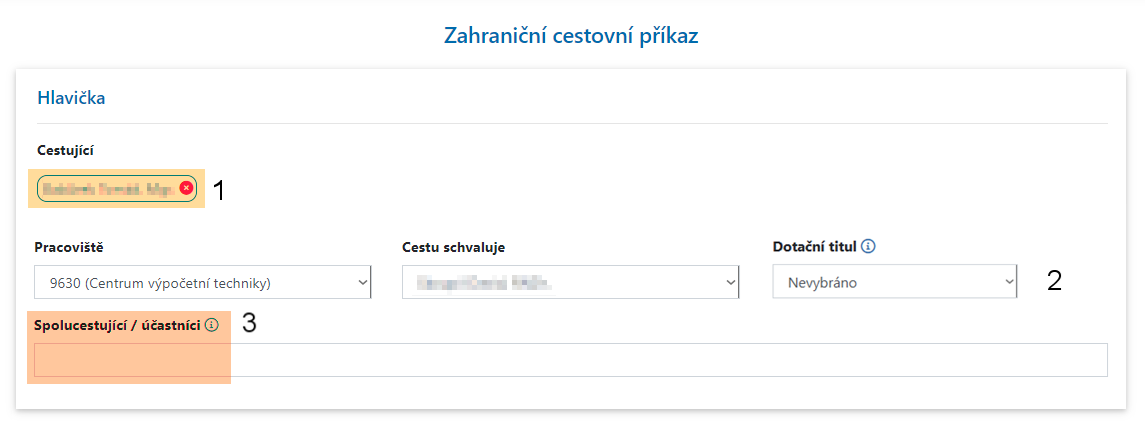This screenshot has width=1145, height=421.
Task: Click the Zahraniční cestovní příkaz page title
Action: tap(571, 36)
